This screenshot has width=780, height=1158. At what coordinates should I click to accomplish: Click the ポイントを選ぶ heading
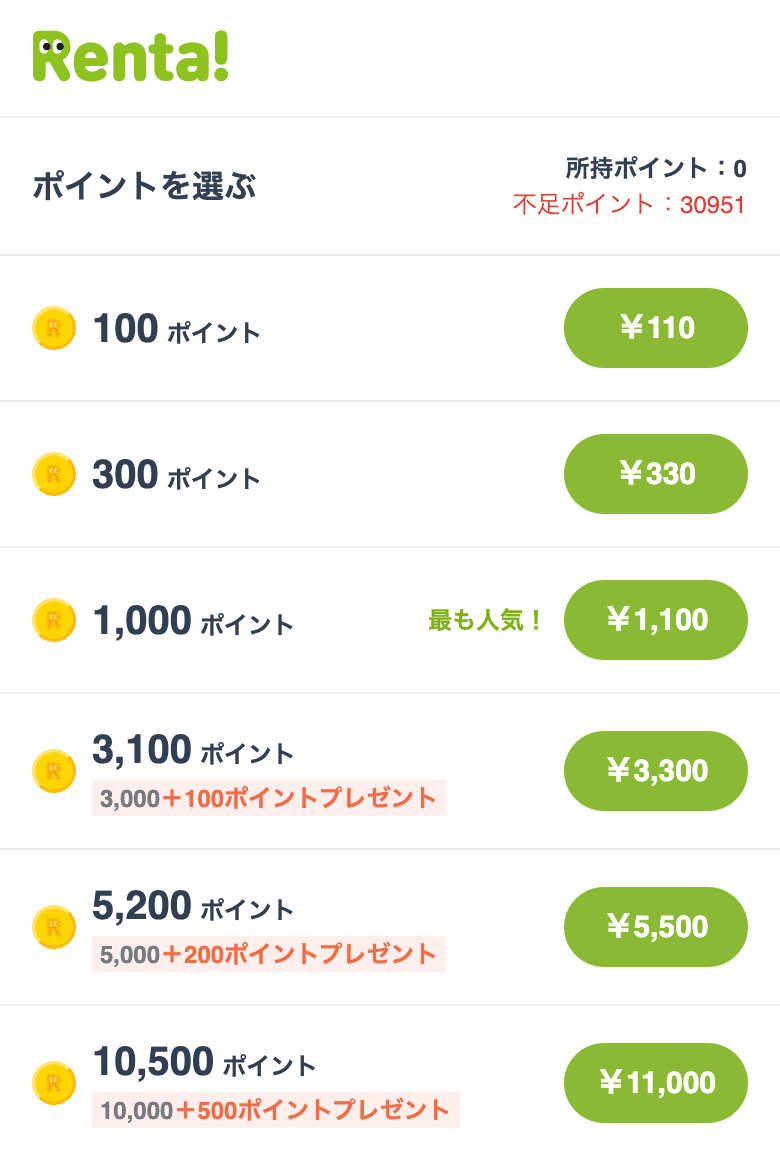pos(144,186)
